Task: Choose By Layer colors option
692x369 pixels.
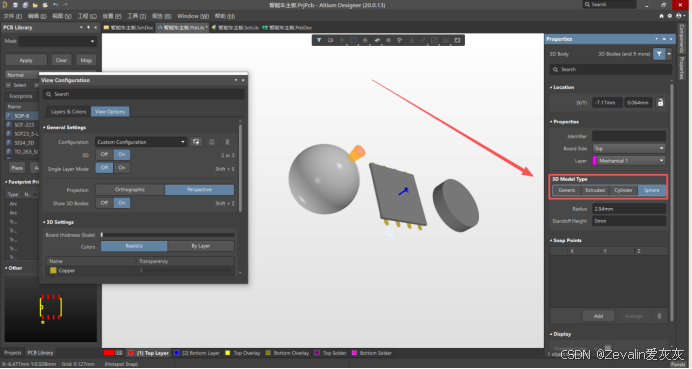Action: (x=201, y=246)
